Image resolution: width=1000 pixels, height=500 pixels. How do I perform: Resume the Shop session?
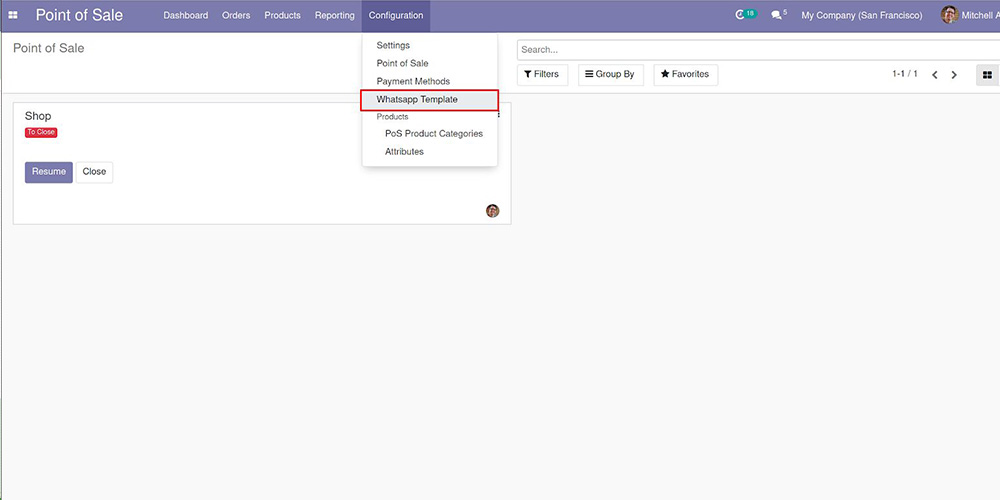pos(48,172)
